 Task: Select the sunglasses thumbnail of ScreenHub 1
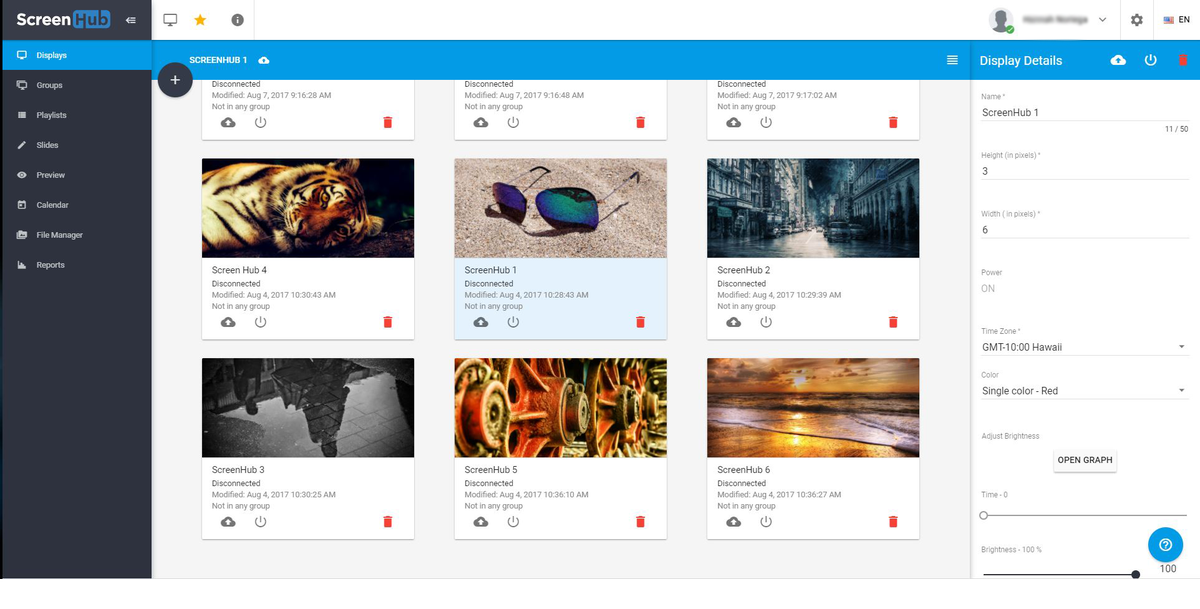pyautogui.click(x=560, y=208)
